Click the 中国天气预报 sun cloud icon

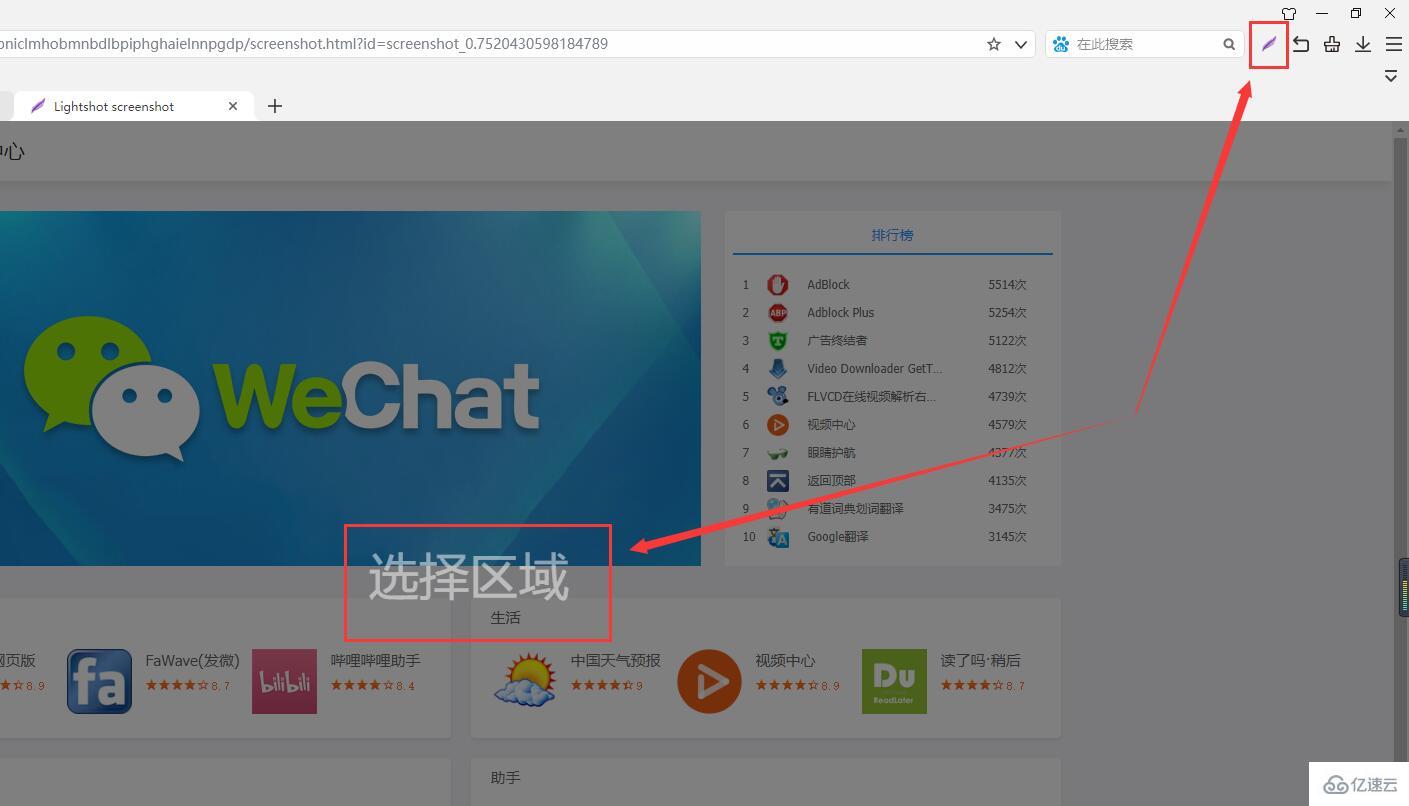click(x=525, y=681)
